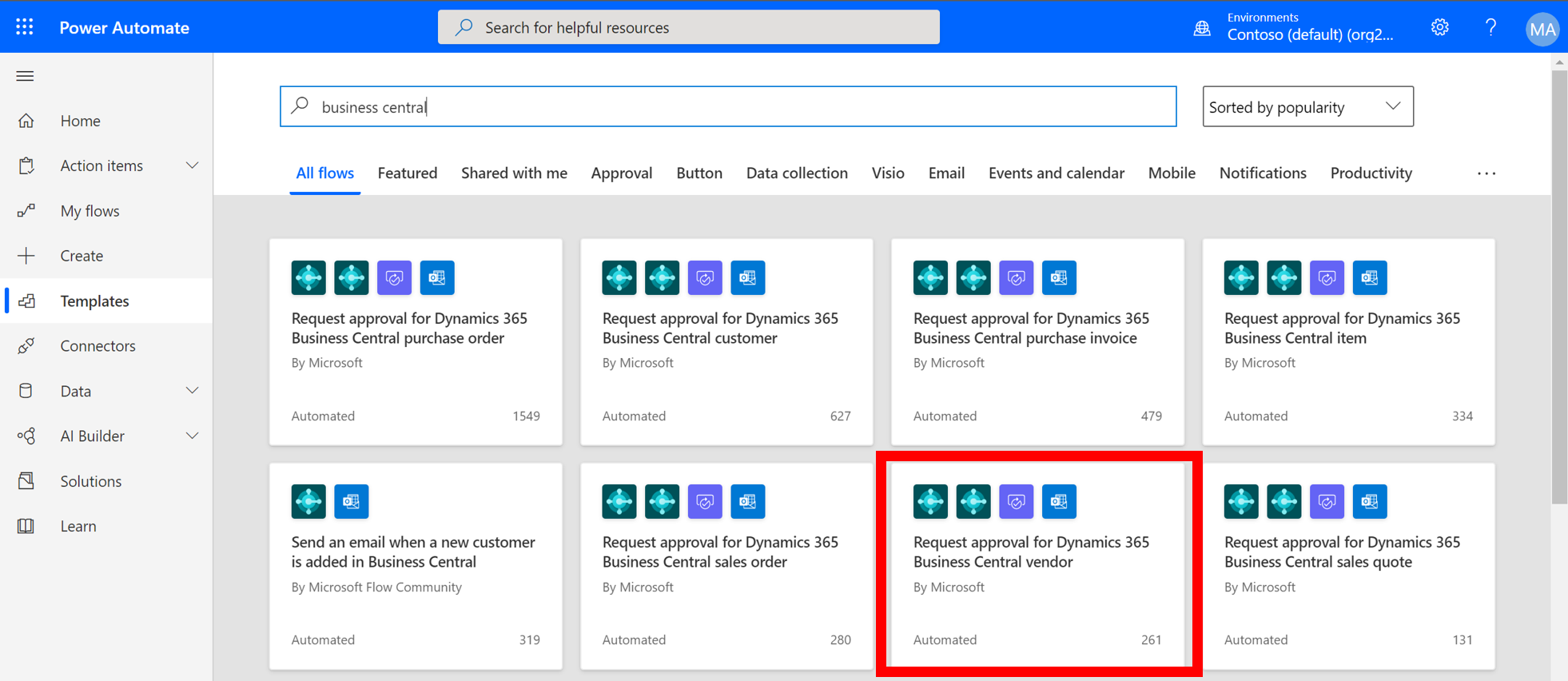Switch environment Contoso (default)

tap(1310, 34)
